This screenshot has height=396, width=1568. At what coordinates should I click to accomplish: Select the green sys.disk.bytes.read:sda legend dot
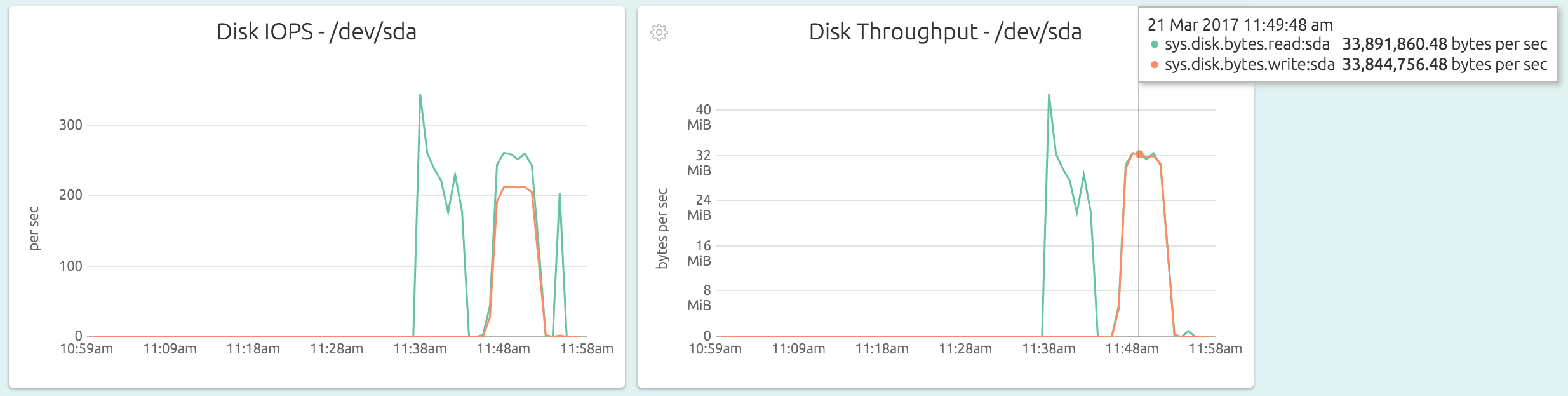tap(1155, 44)
